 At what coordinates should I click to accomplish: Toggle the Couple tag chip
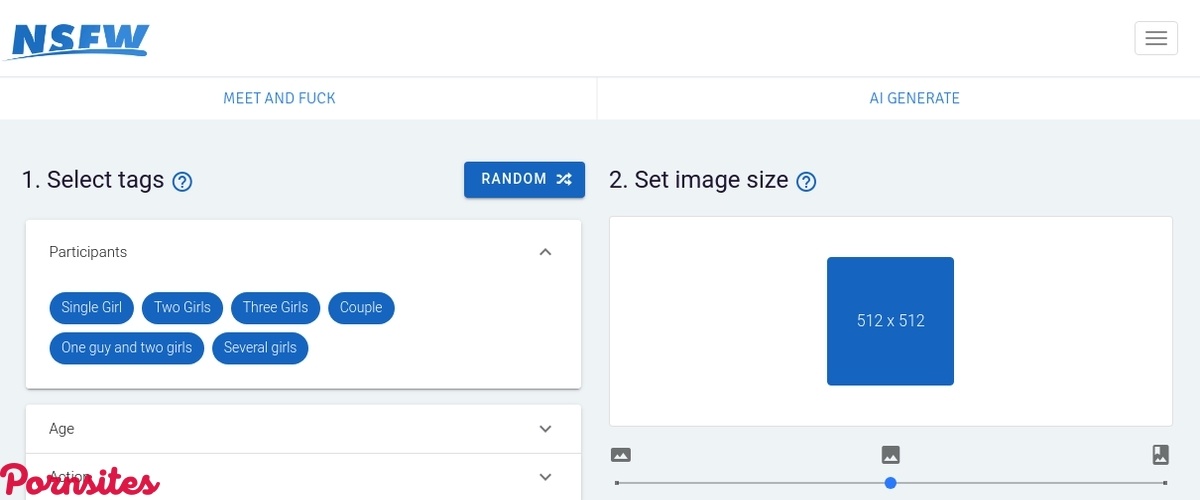(x=361, y=308)
